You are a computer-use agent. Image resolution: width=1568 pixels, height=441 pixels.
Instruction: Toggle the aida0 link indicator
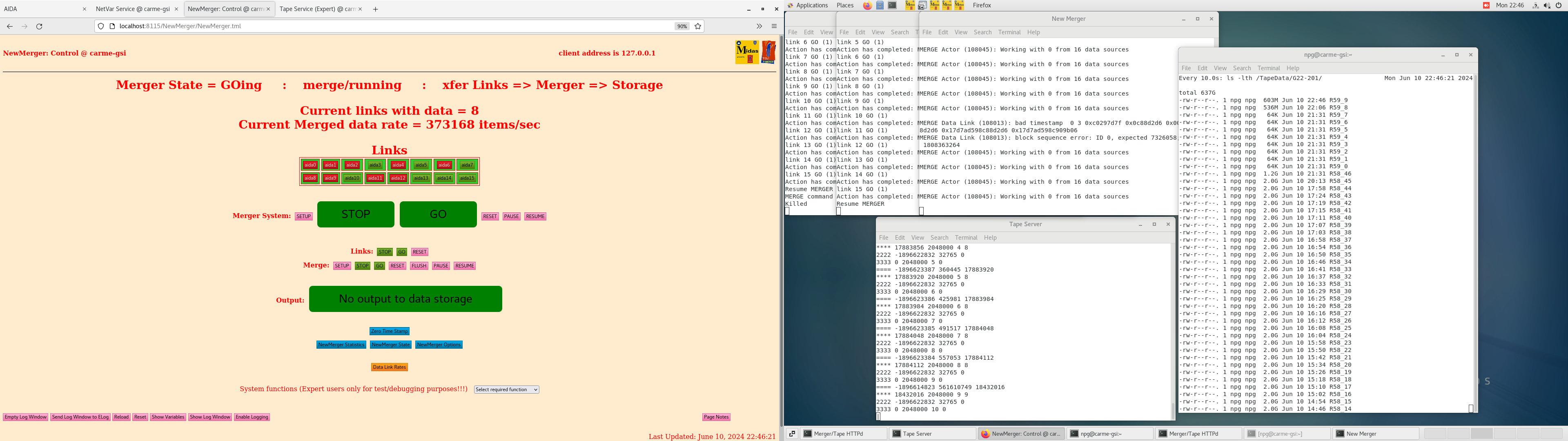coord(310,165)
